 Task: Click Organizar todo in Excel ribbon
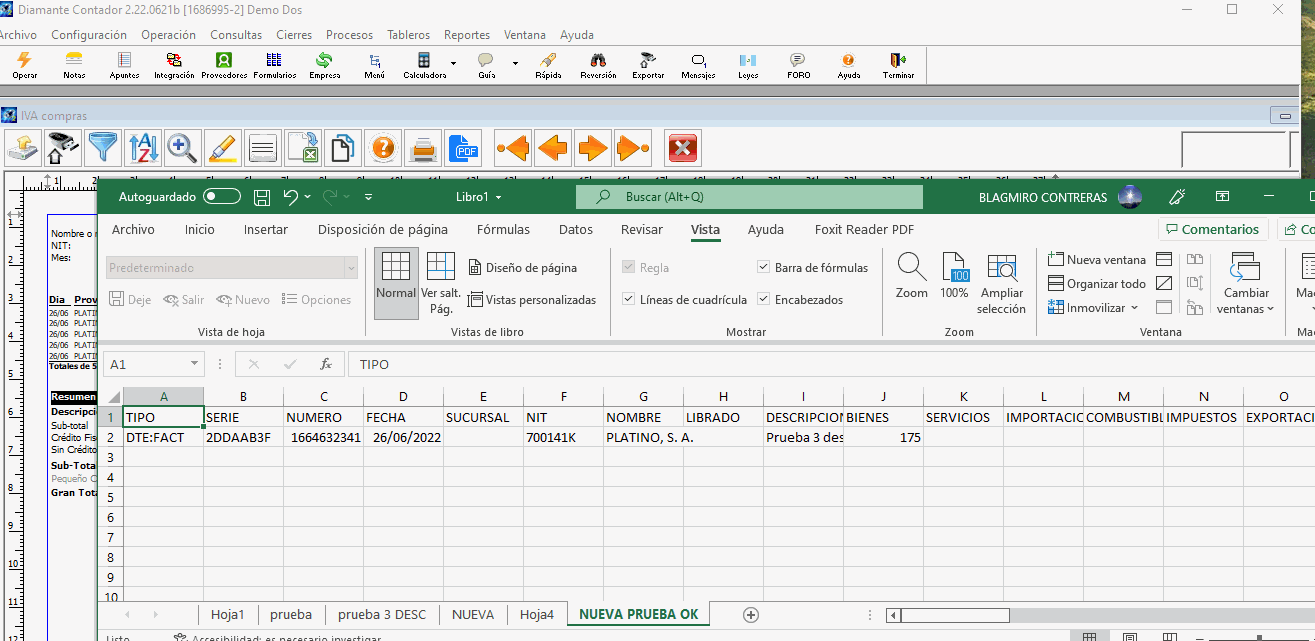pos(1097,284)
